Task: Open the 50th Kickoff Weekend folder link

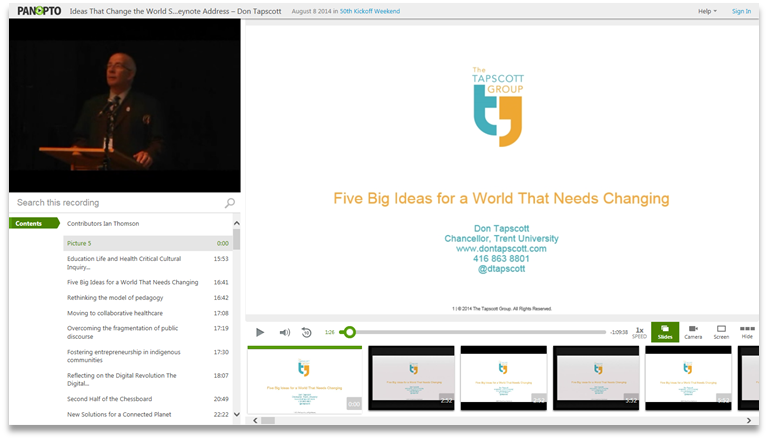Action: coord(370,11)
